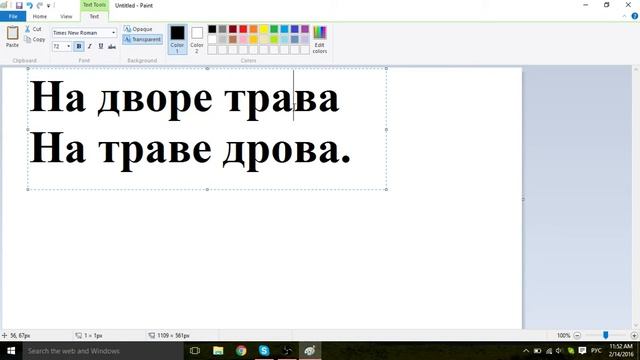Image resolution: width=640 pixels, height=360 pixels.
Task: Launch Google Chrome from the taskbar
Action: (241, 351)
